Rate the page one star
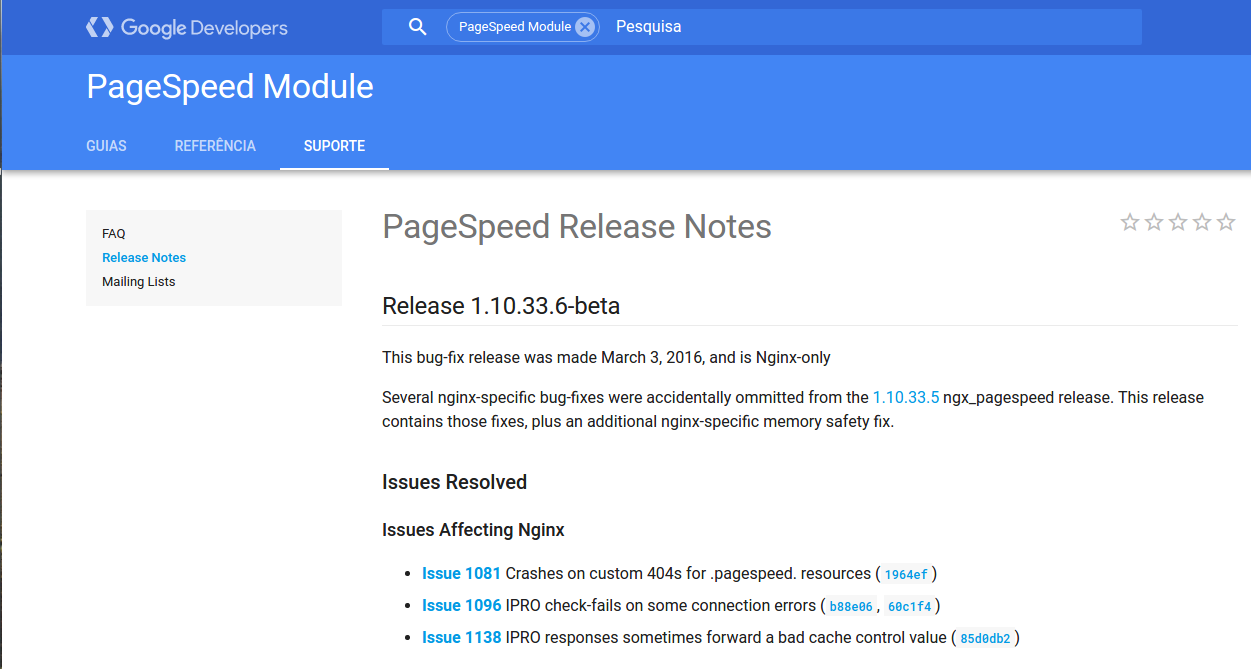 1130,222
